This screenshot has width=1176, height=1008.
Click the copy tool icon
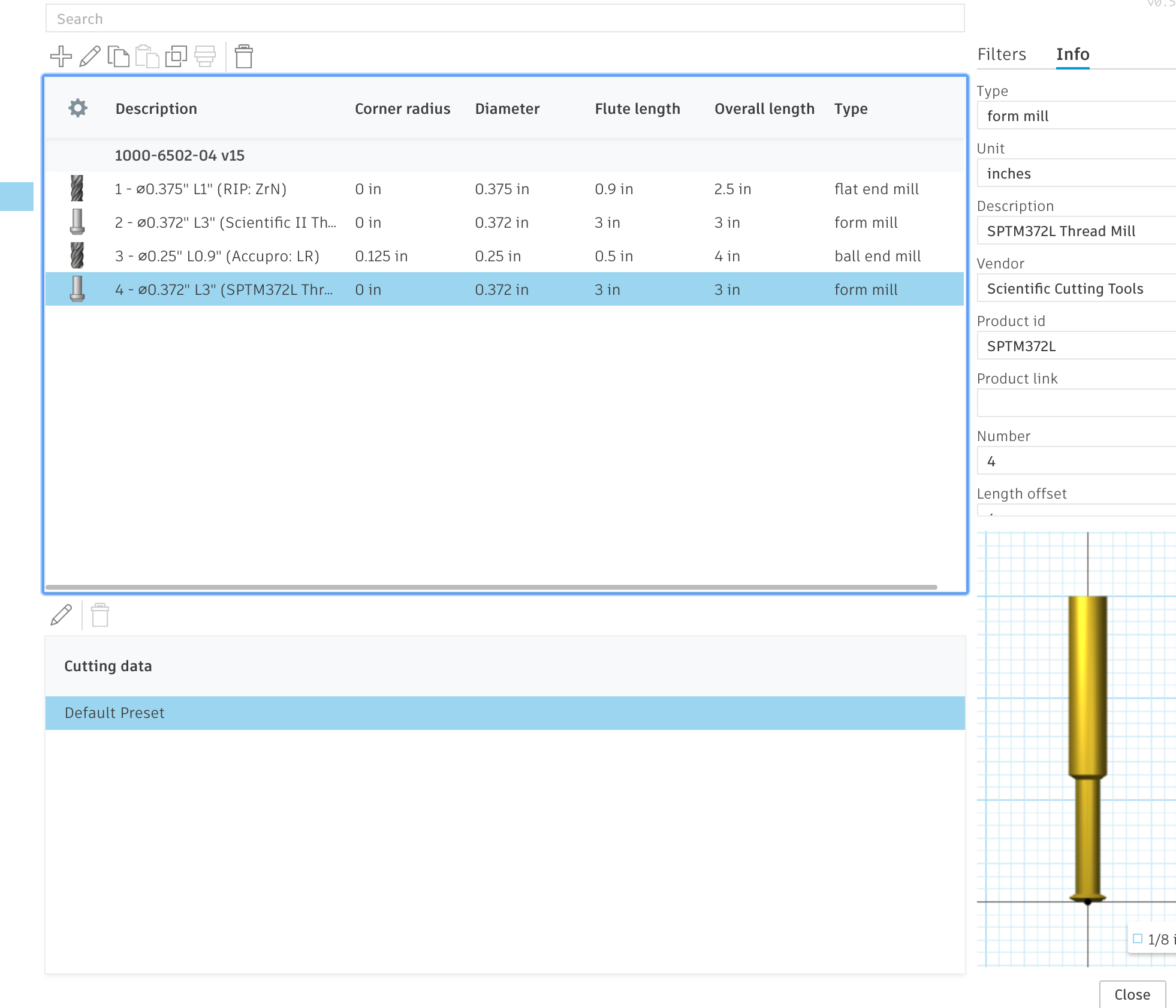click(118, 56)
